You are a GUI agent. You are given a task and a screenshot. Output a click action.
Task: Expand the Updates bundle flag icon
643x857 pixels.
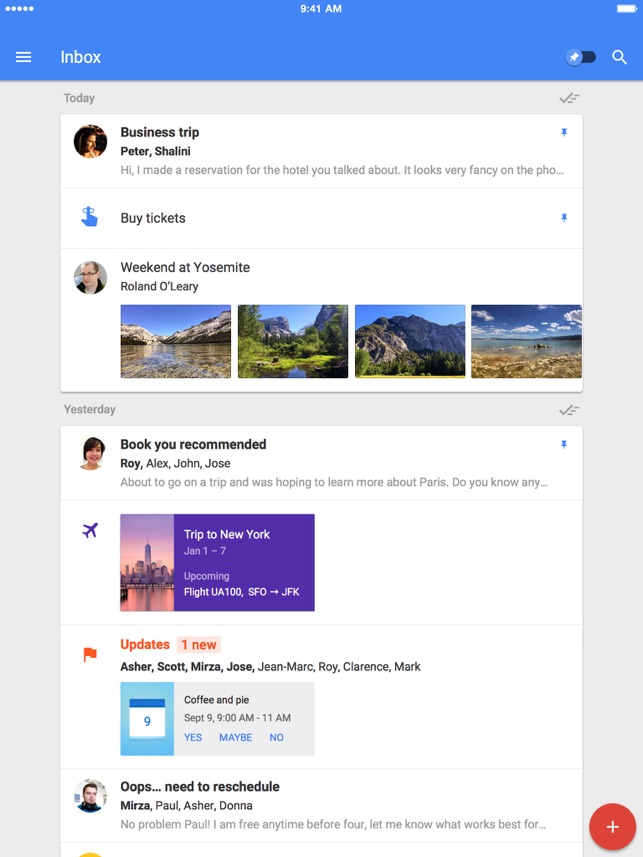90,655
